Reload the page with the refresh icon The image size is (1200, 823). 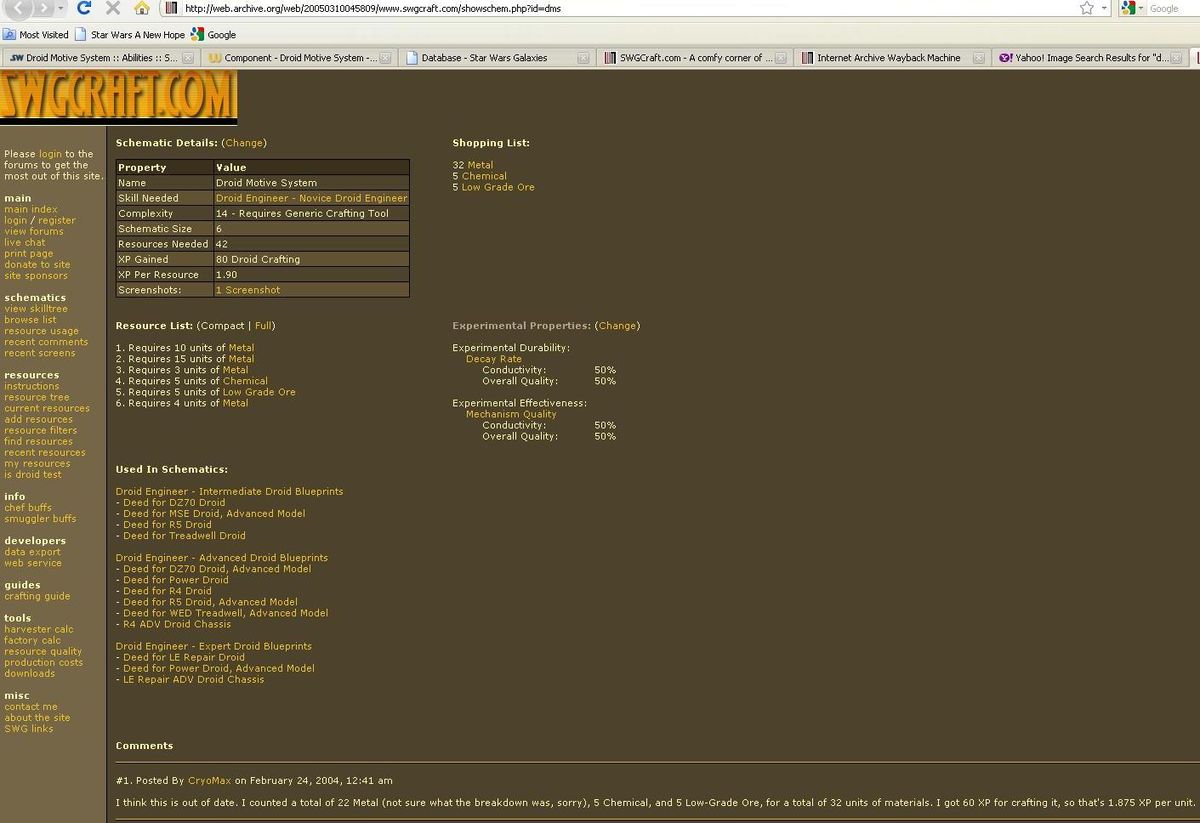(x=84, y=8)
